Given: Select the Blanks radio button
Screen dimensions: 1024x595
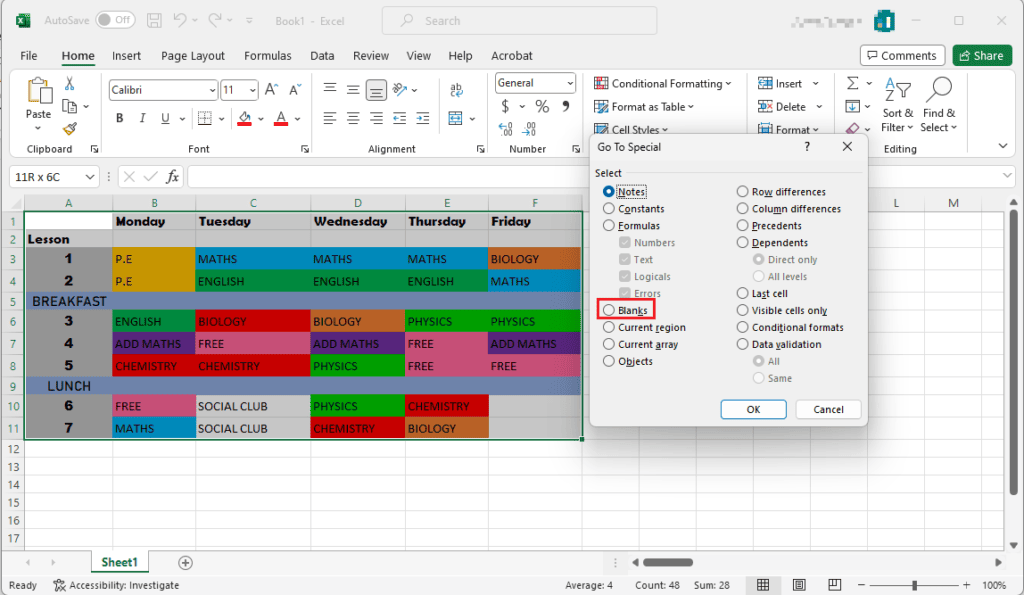Looking at the screenshot, I should pos(609,310).
